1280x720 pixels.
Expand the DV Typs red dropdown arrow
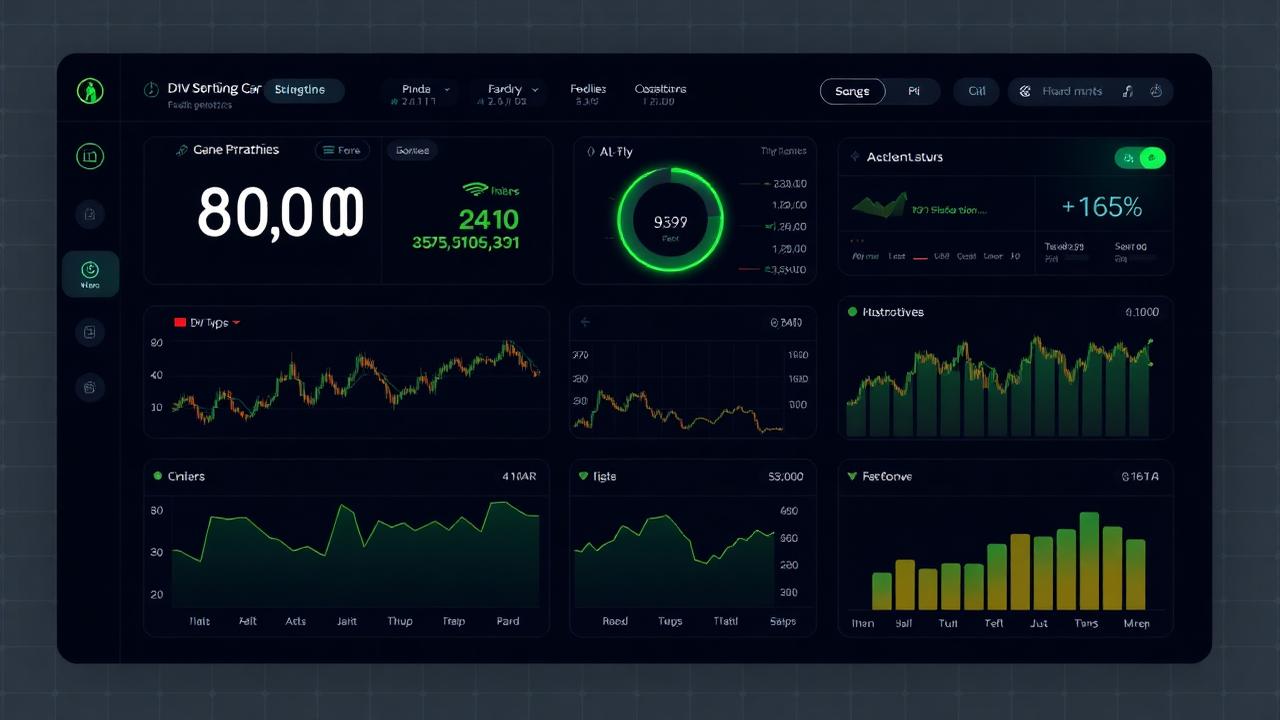(x=236, y=323)
